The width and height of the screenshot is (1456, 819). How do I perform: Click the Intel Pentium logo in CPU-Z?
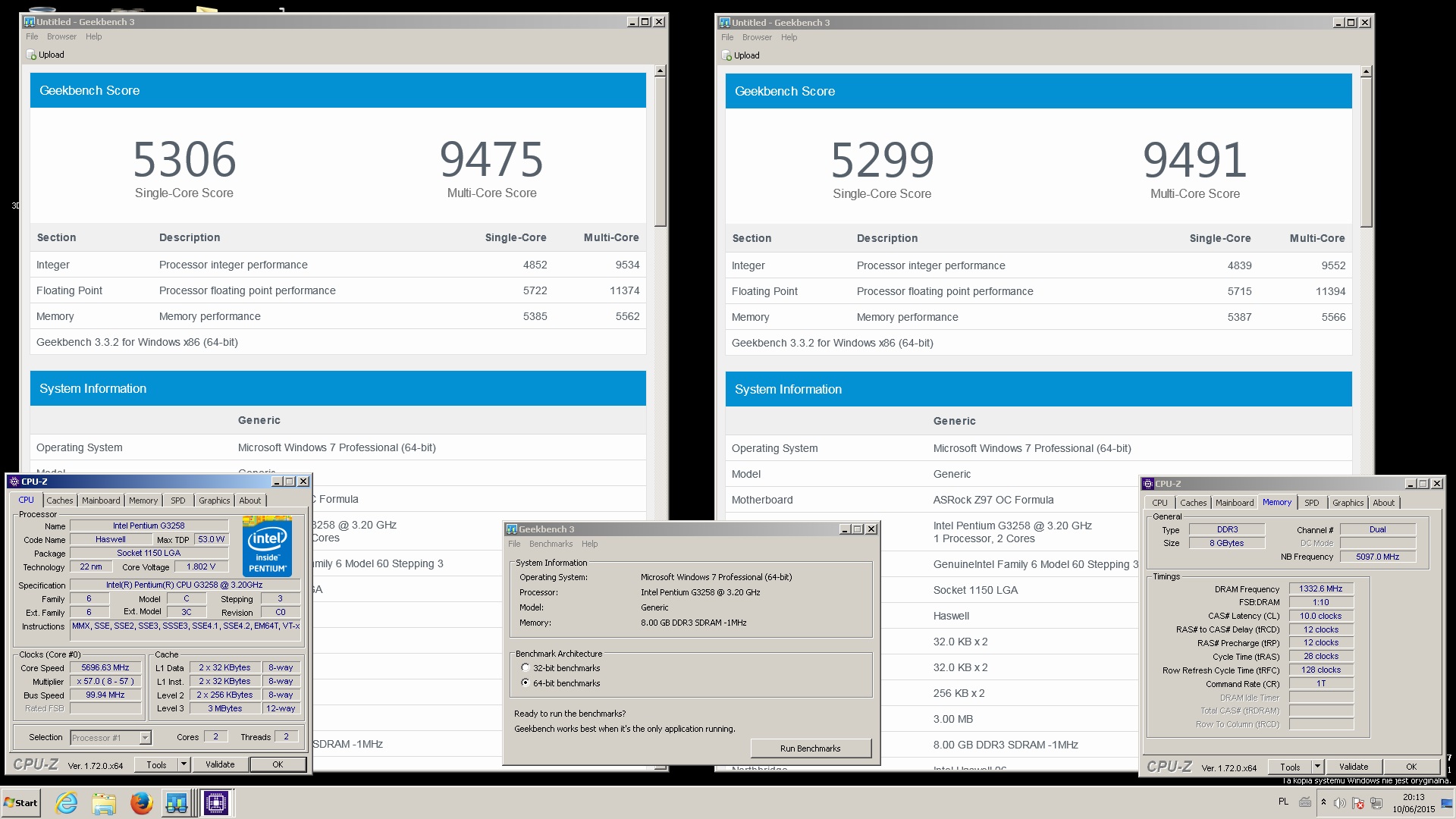[x=268, y=547]
